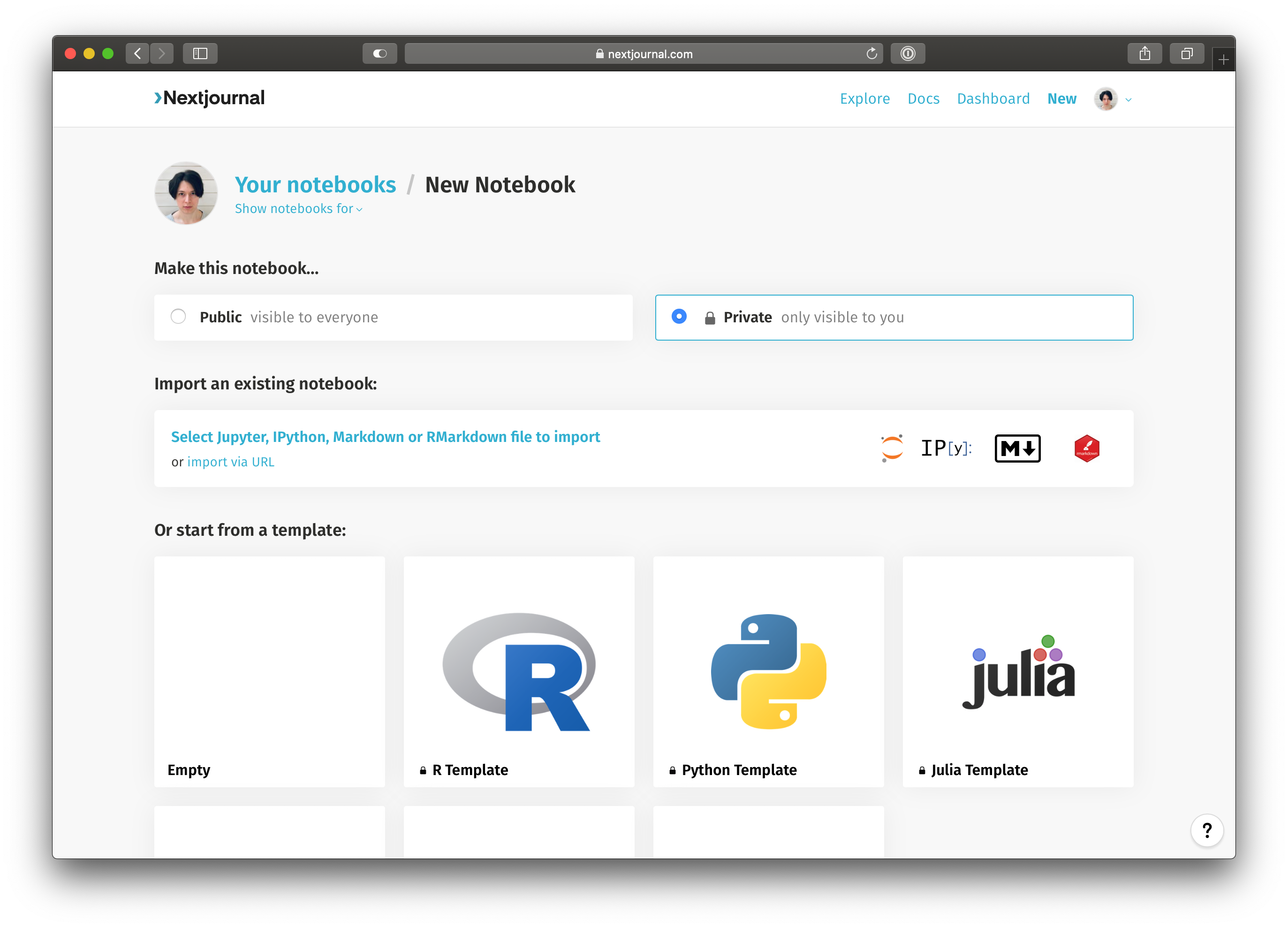The image size is (1288, 928).
Task: Expand Show notebooks for dropdown
Action: coord(299,209)
